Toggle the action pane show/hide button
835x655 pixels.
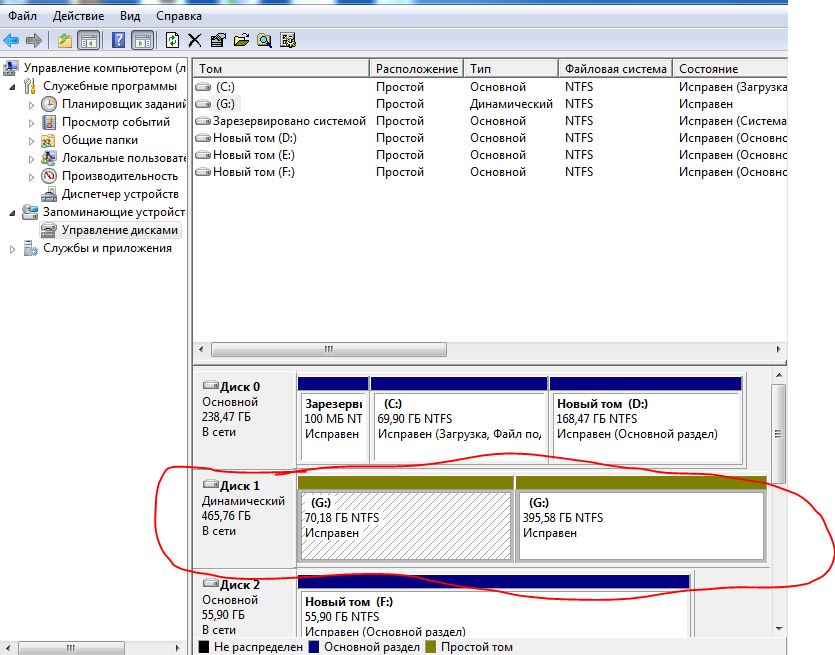coord(142,40)
